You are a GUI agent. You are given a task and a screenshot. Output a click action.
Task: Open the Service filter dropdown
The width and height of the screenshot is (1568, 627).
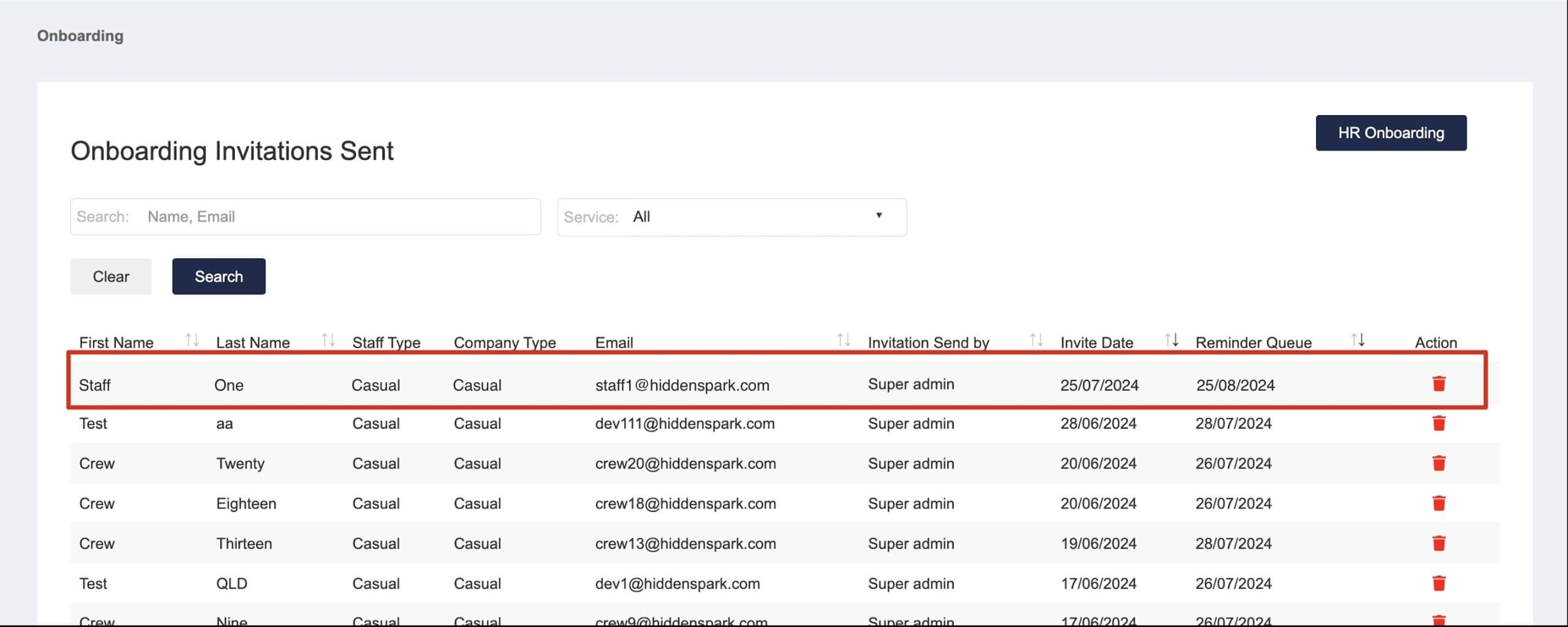(732, 217)
